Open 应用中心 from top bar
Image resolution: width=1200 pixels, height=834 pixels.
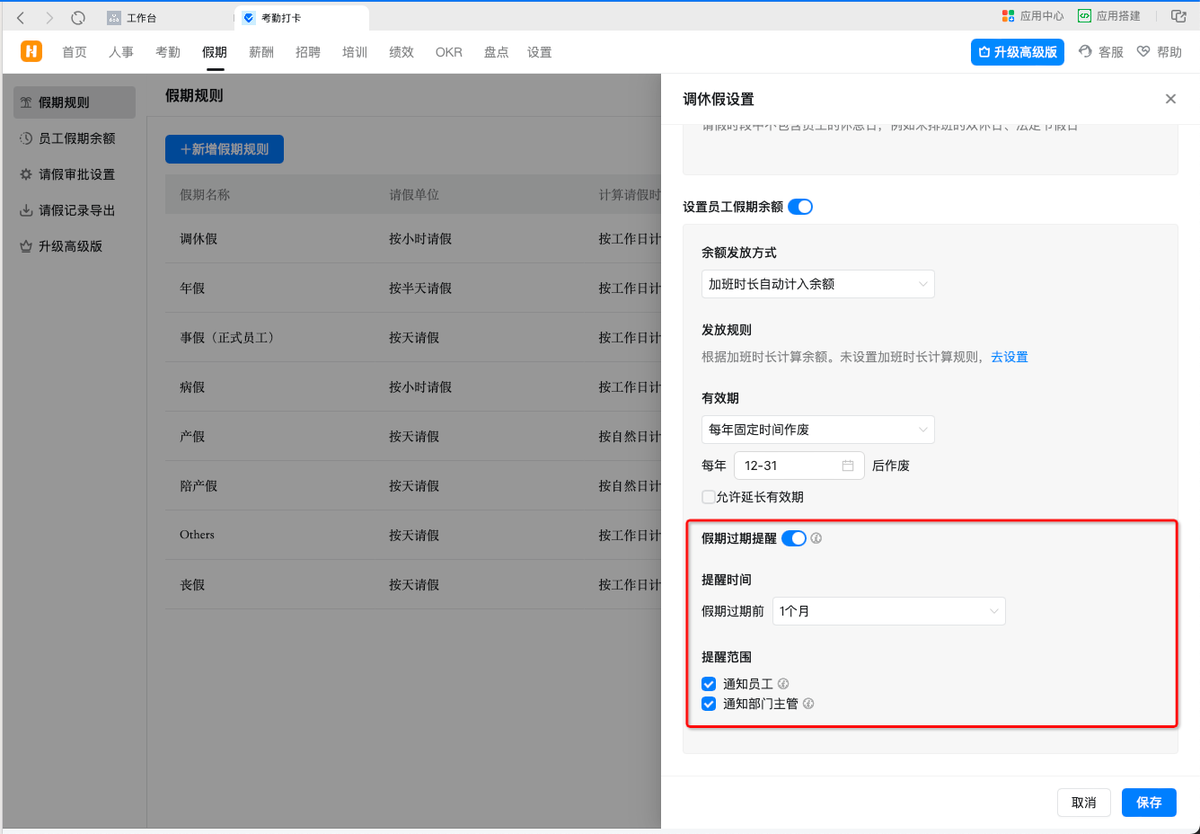coord(1032,16)
